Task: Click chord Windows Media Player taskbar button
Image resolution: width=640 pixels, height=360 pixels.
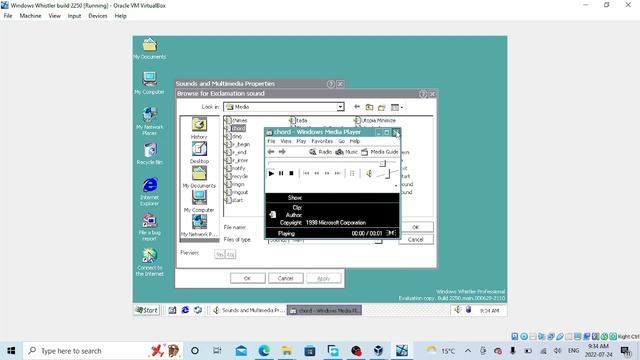Action: point(324,310)
